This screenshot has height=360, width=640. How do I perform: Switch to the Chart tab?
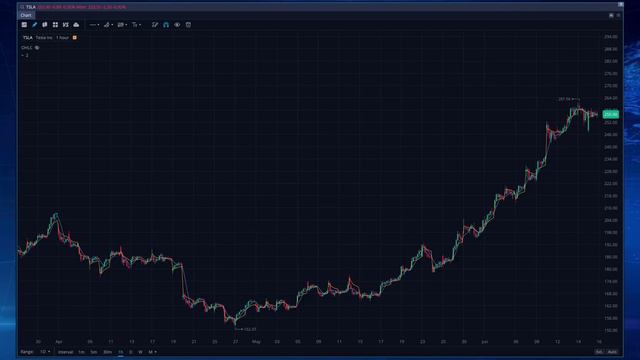(26, 16)
